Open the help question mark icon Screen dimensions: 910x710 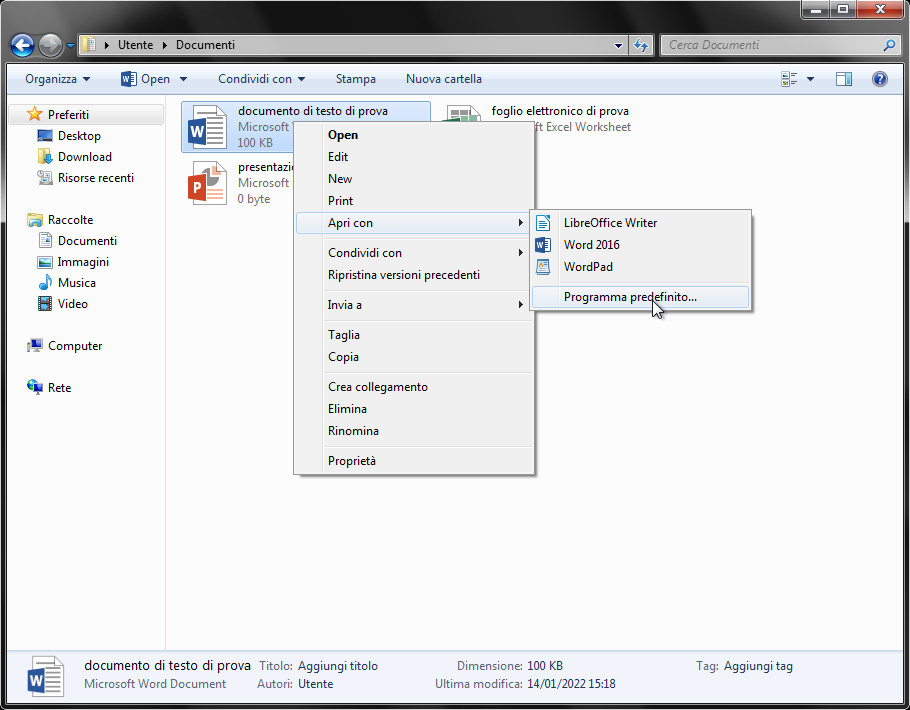[x=880, y=79]
